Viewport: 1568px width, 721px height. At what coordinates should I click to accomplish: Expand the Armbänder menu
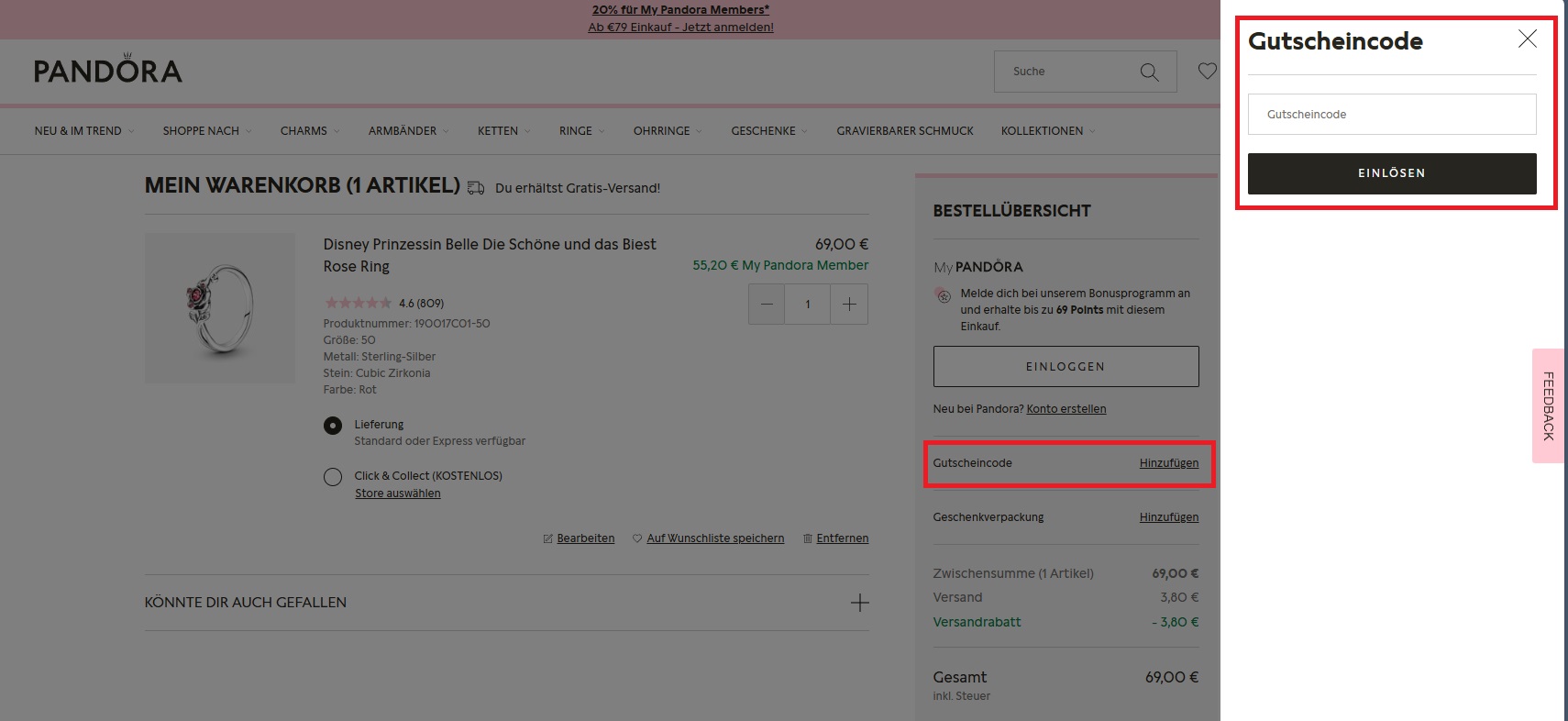[x=409, y=131]
